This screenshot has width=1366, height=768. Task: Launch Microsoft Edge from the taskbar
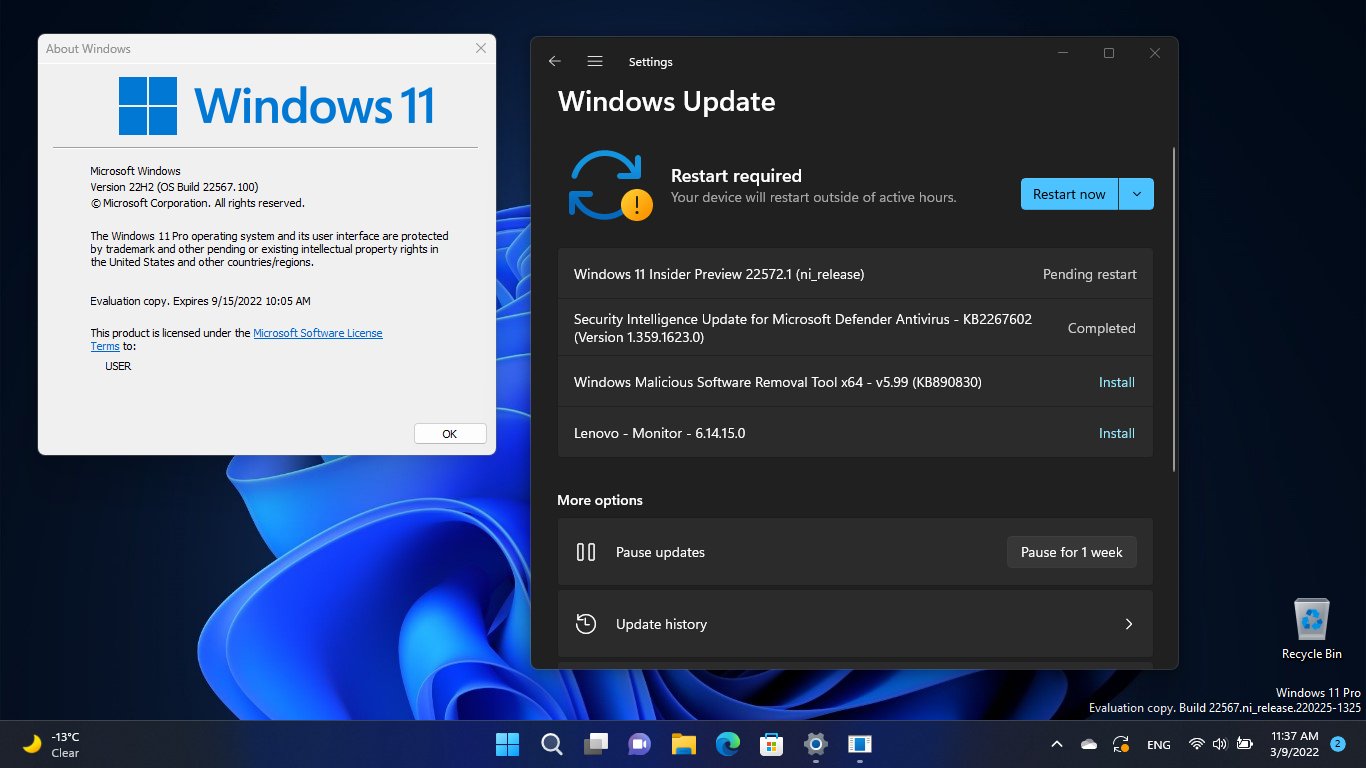(x=727, y=744)
